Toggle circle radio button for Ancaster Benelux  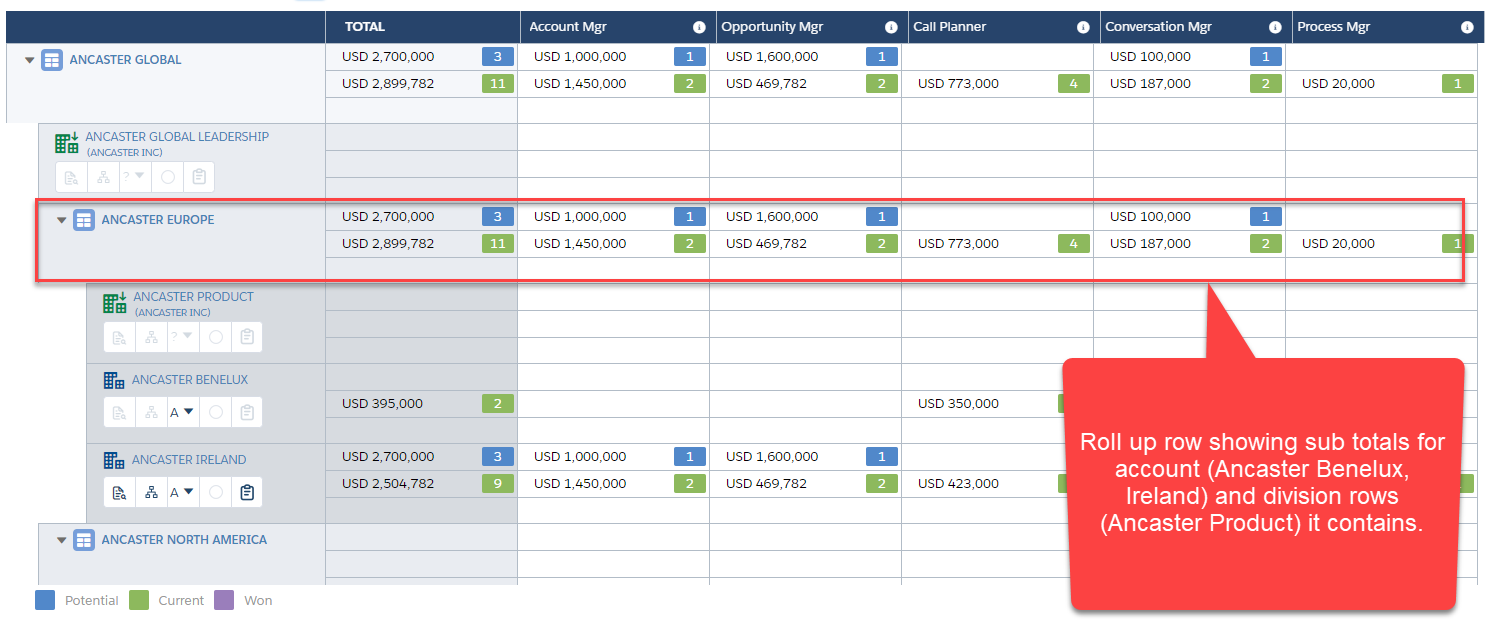pos(216,412)
